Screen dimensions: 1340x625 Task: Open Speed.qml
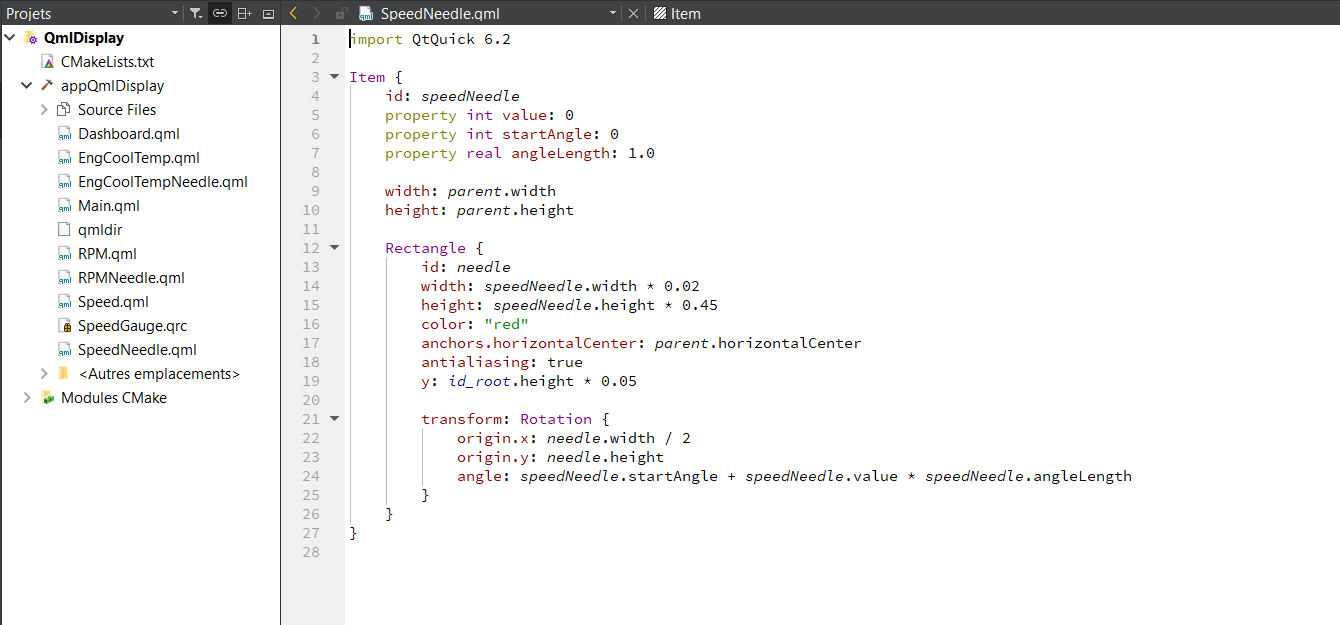tap(113, 302)
